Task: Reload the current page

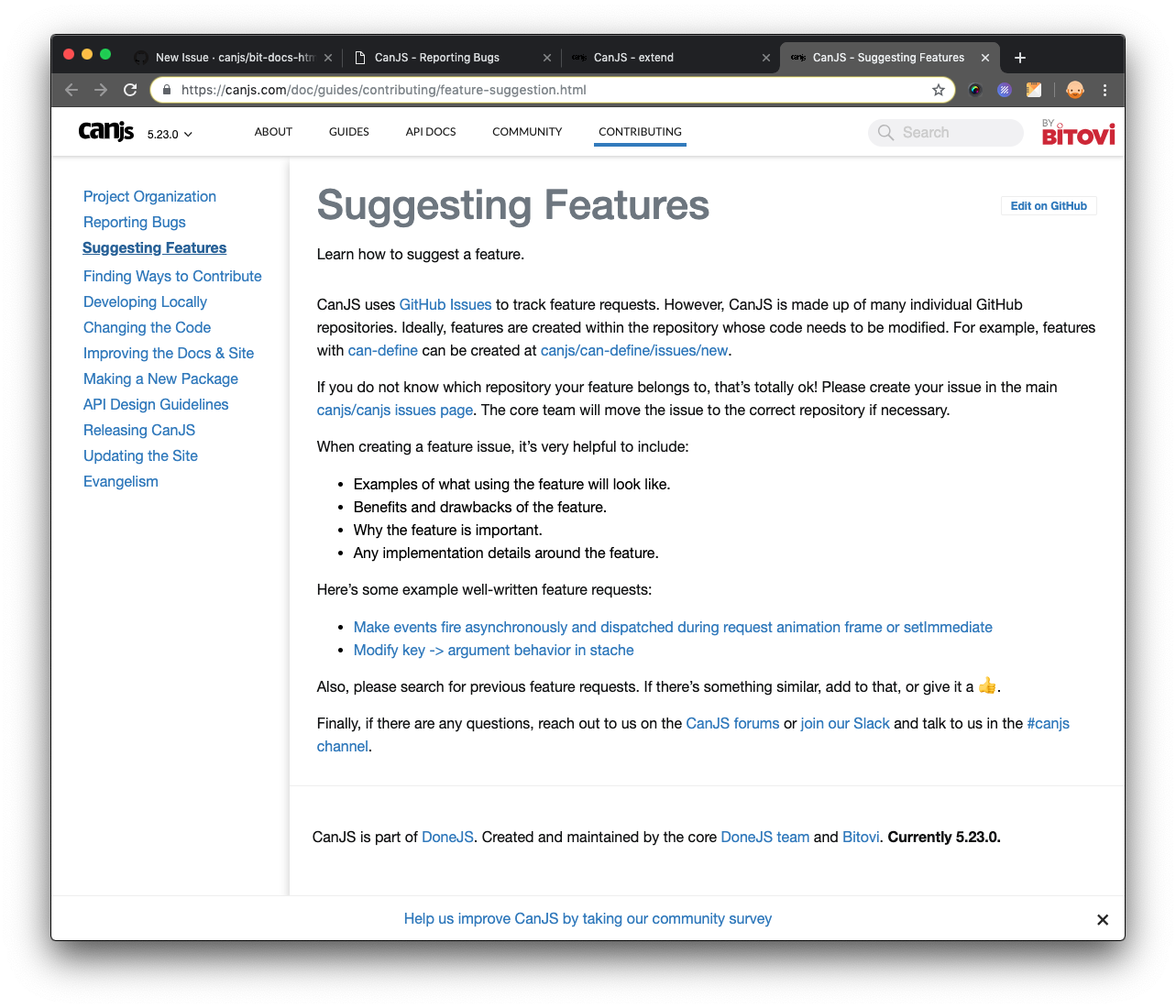Action: 129,90
